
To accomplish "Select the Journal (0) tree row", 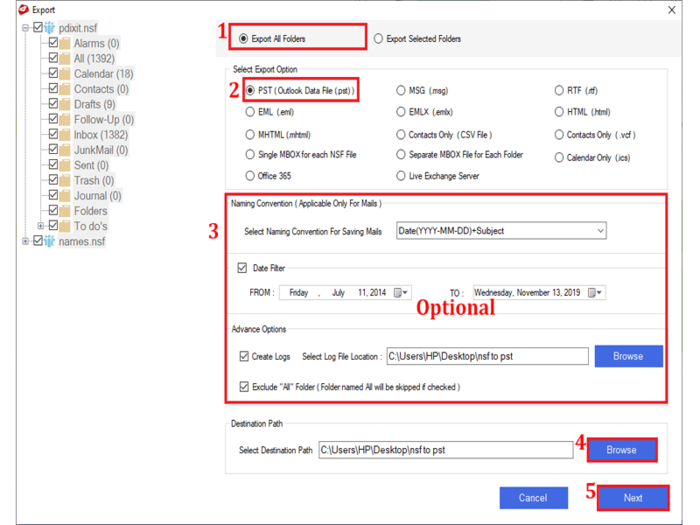I will pos(97,196).
